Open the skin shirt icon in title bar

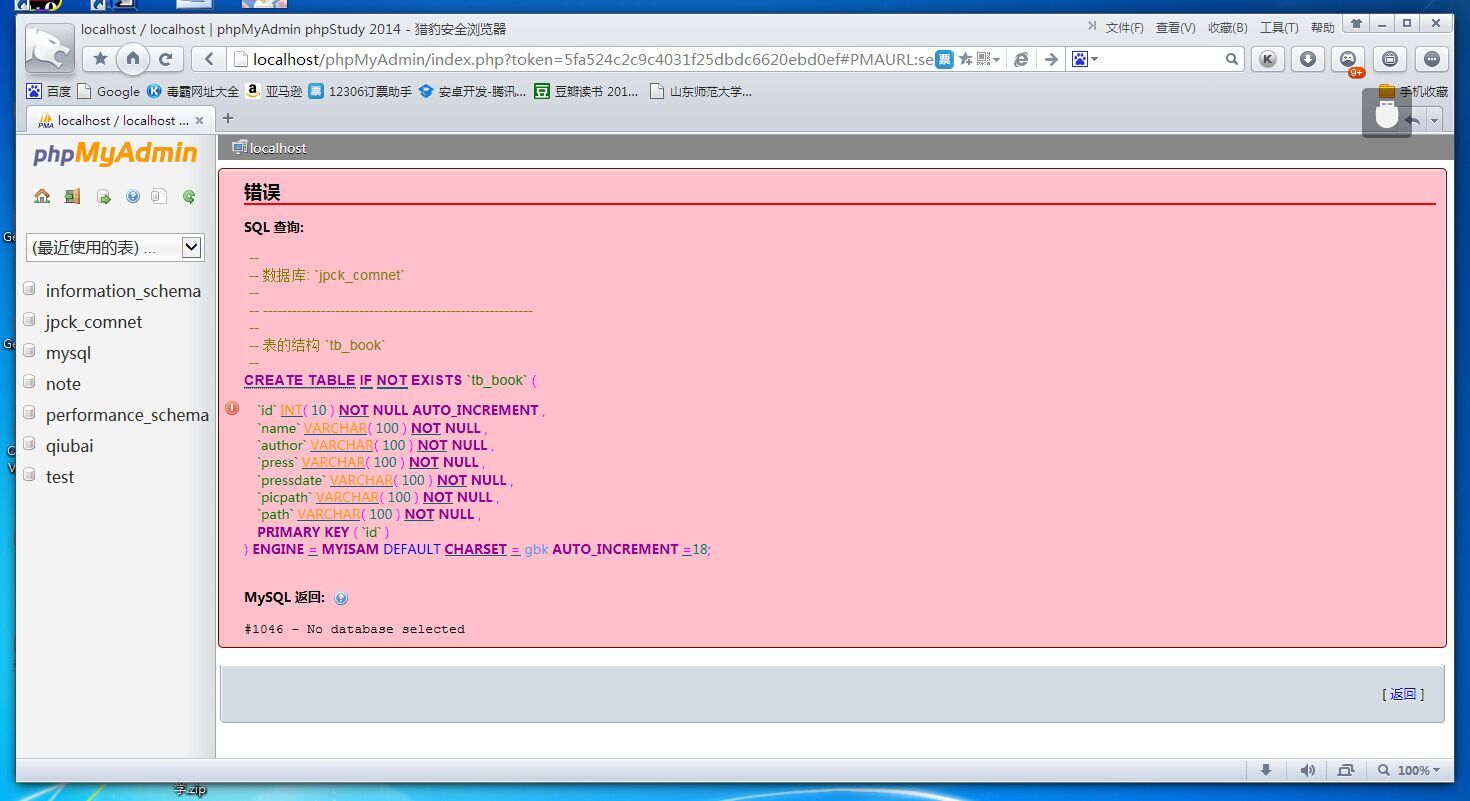click(x=1356, y=24)
